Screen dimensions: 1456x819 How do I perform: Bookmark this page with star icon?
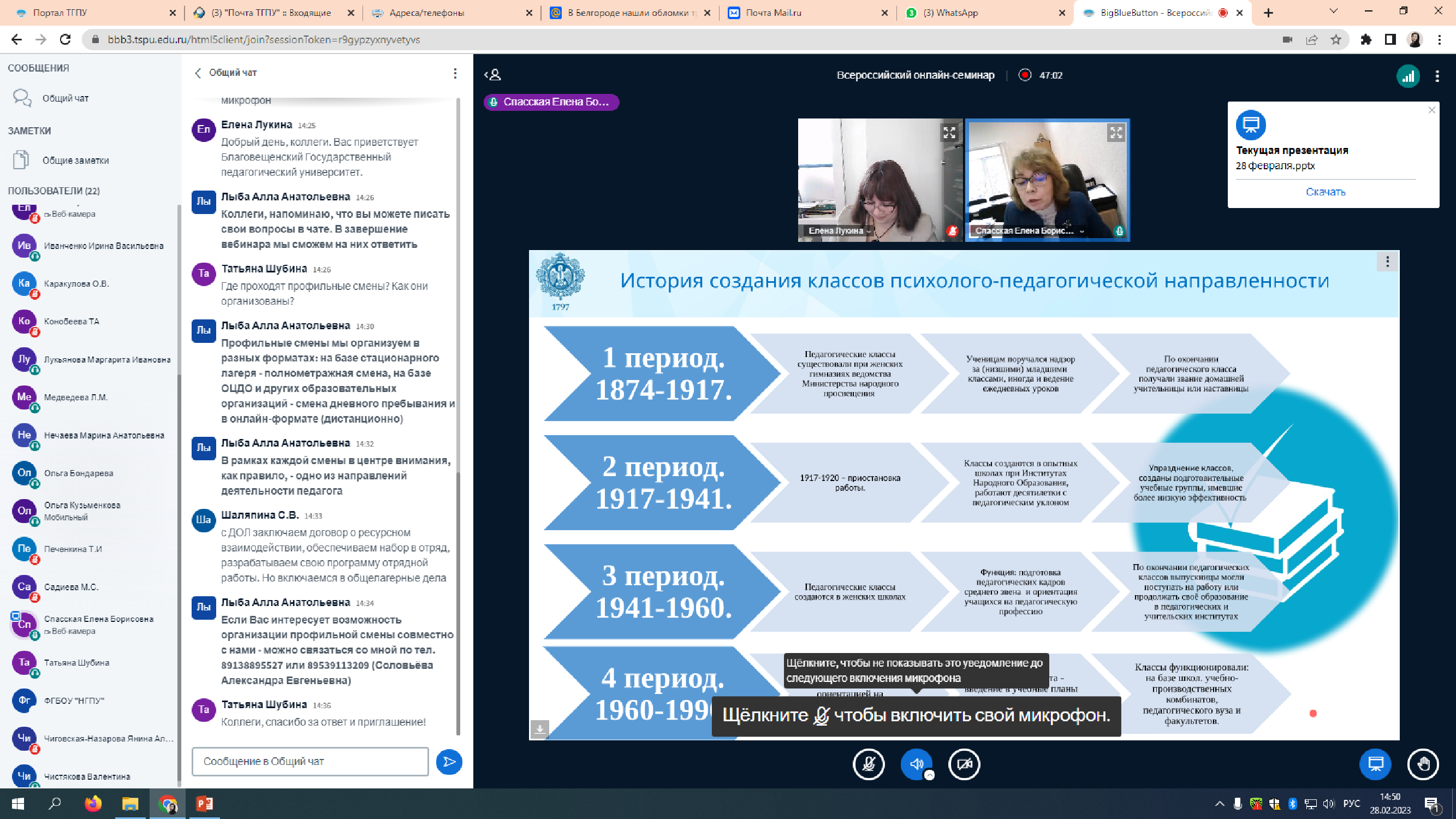(1335, 39)
